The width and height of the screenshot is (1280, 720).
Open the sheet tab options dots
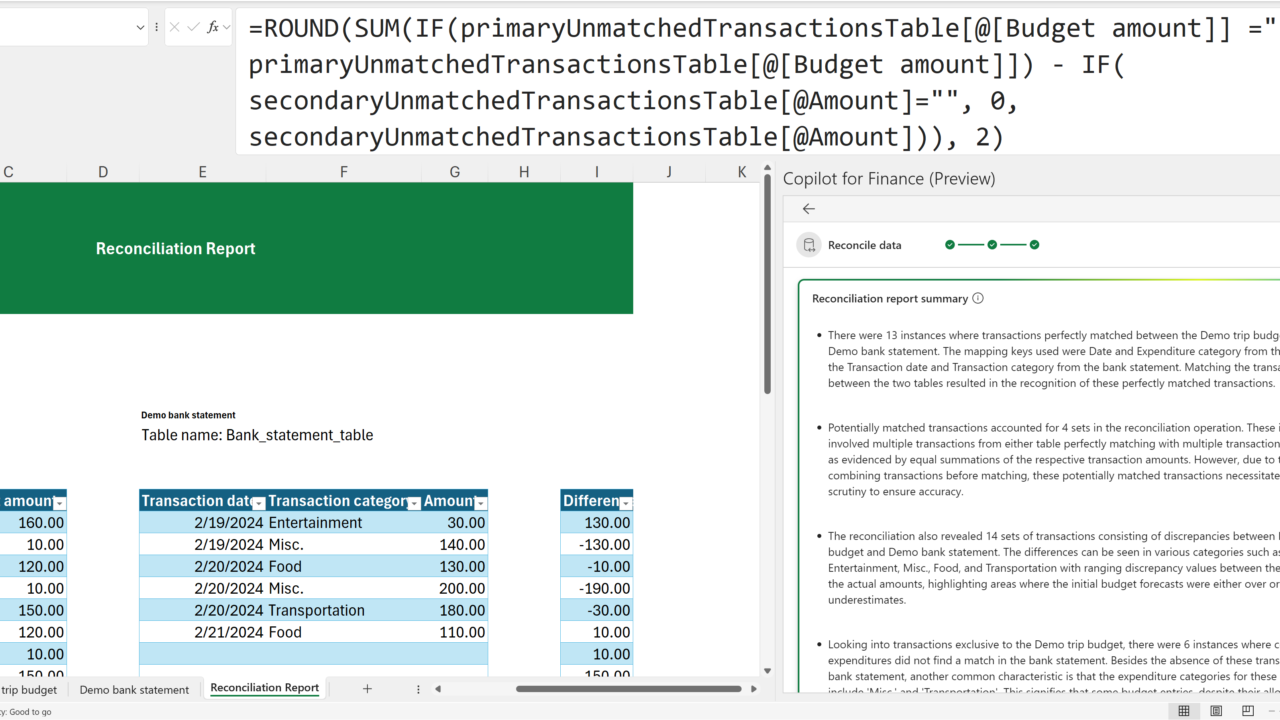418,689
